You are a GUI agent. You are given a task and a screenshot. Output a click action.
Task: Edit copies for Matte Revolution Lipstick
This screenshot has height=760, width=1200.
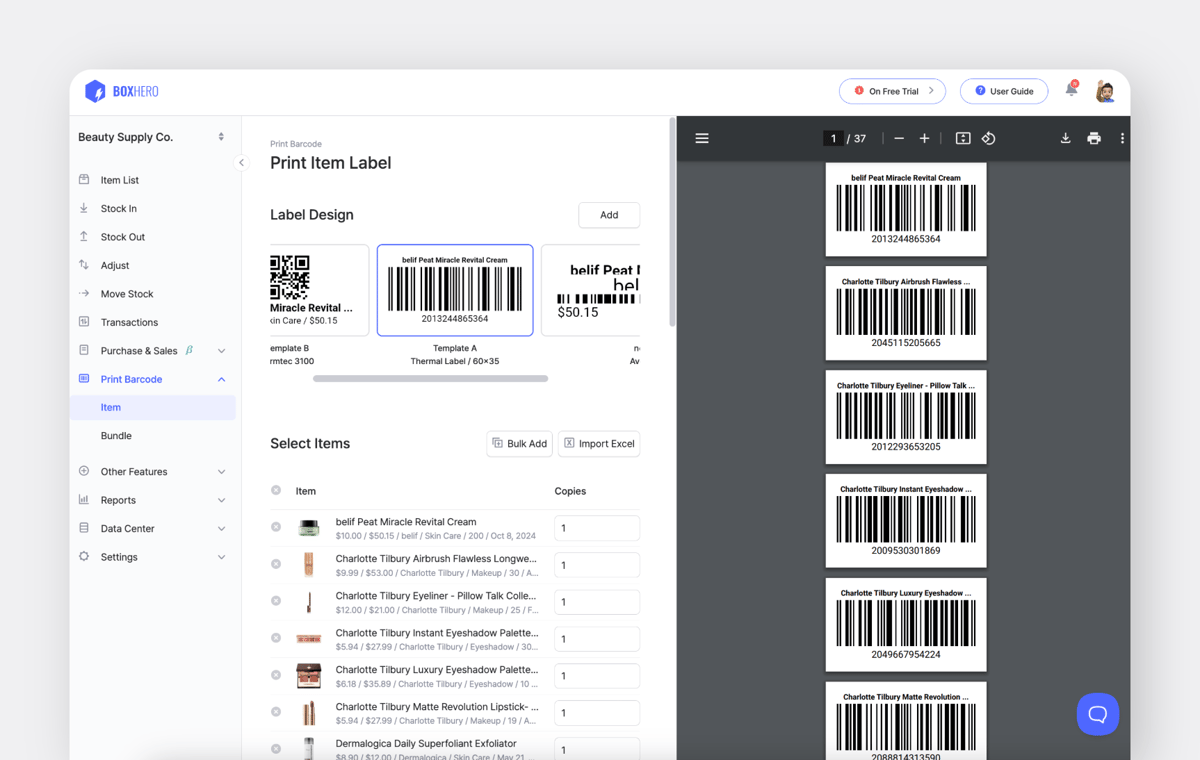[597, 713]
